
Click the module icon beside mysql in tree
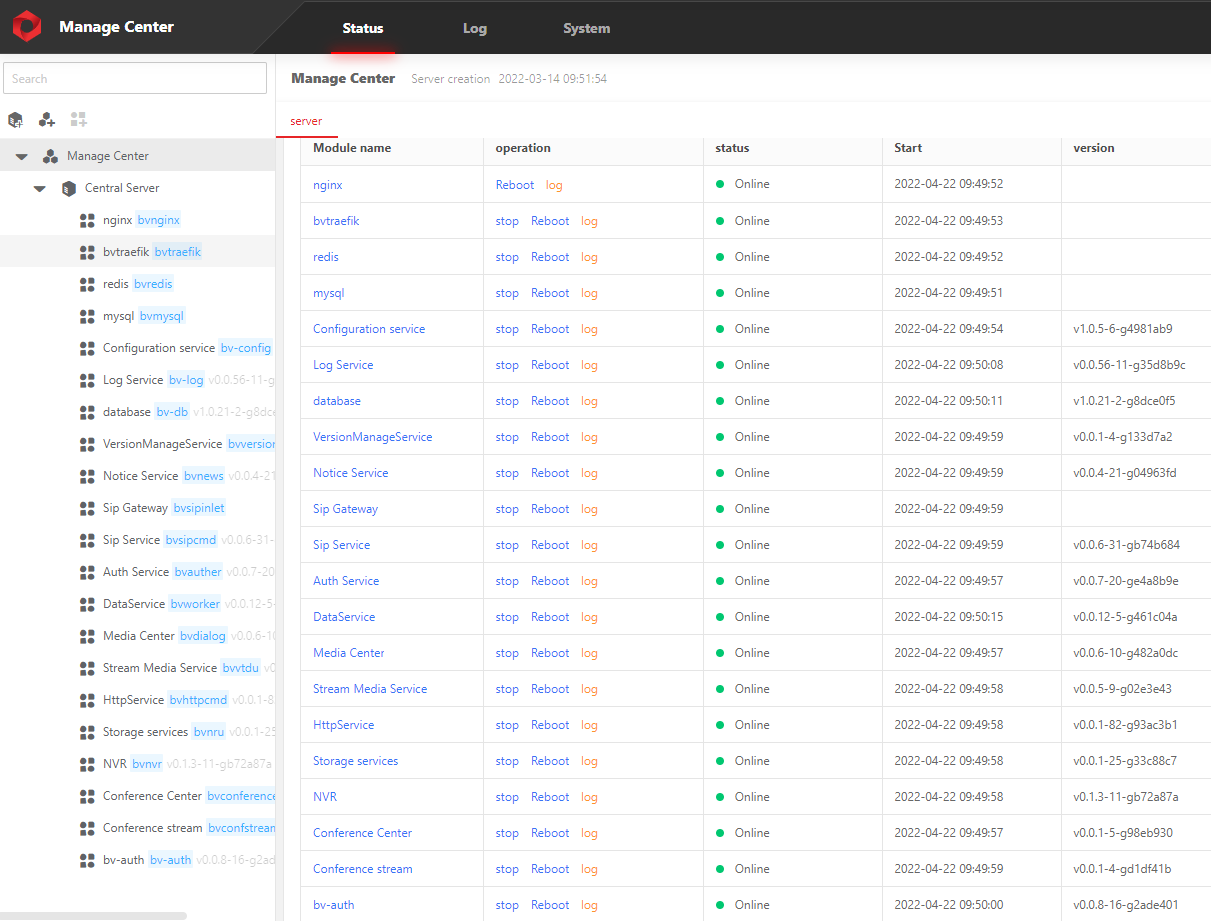click(87, 316)
